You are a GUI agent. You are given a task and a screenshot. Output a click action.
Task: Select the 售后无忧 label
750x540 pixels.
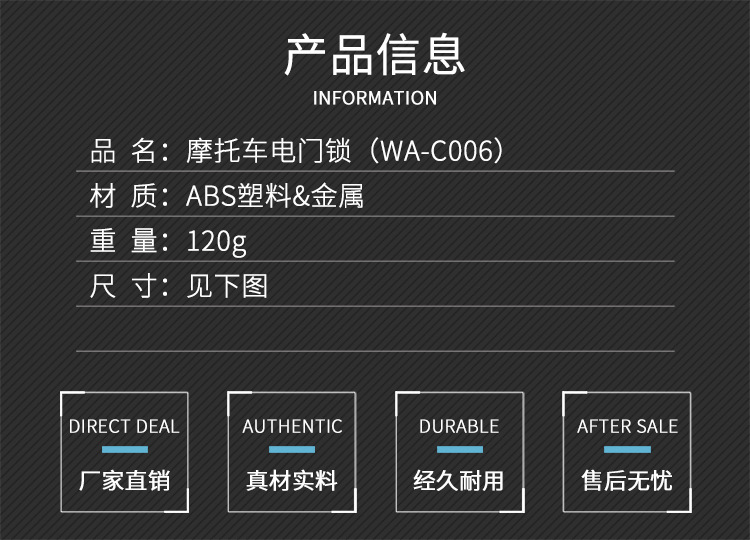tap(627, 481)
